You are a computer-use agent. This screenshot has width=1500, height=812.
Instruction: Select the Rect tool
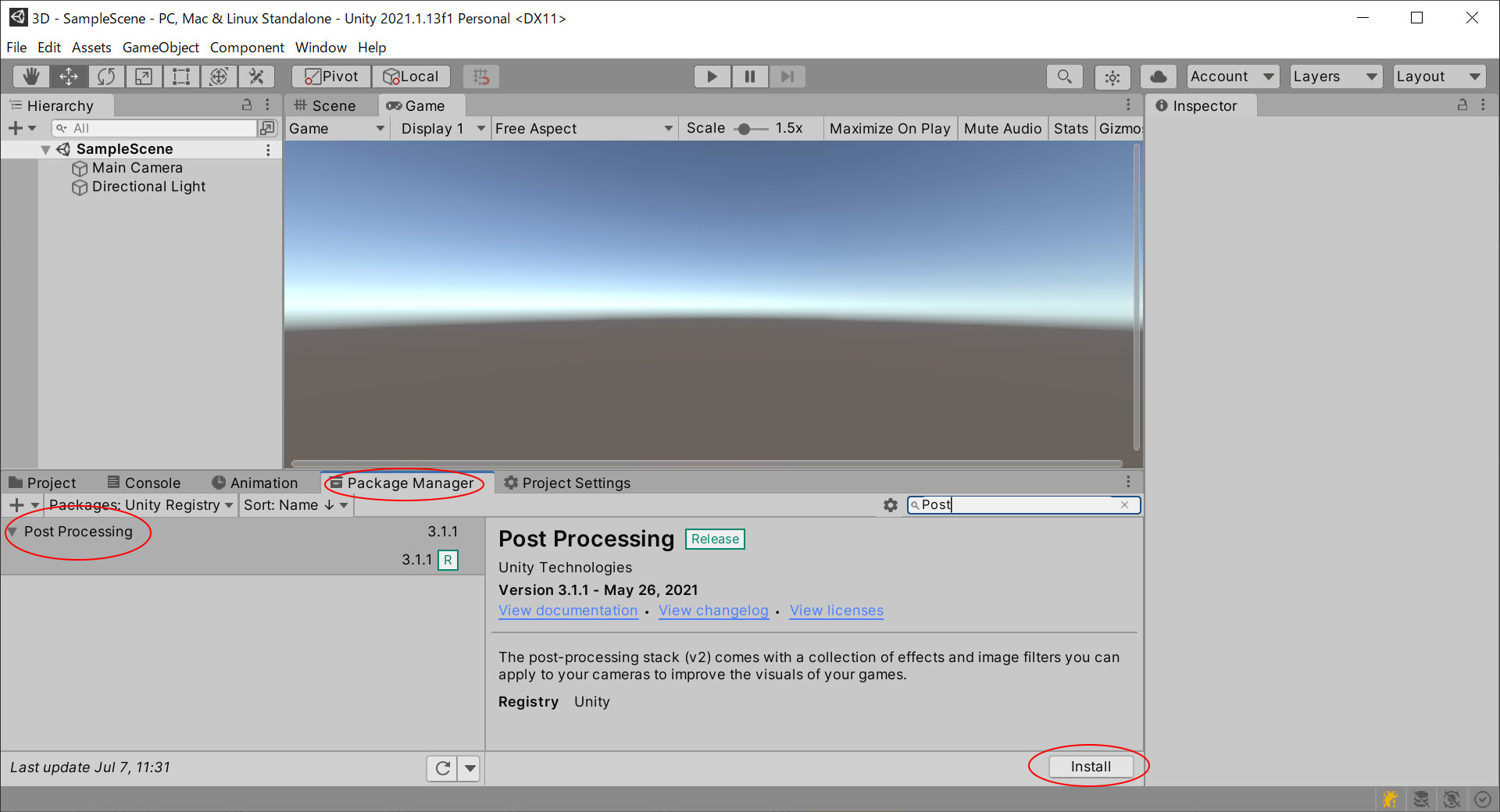pos(181,77)
